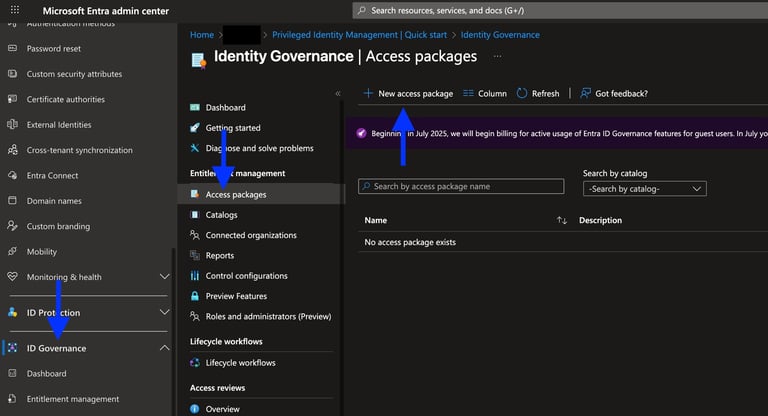Viewport: 768px width, 416px height.
Task: Click Search by access package name field
Action: click(461, 186)
